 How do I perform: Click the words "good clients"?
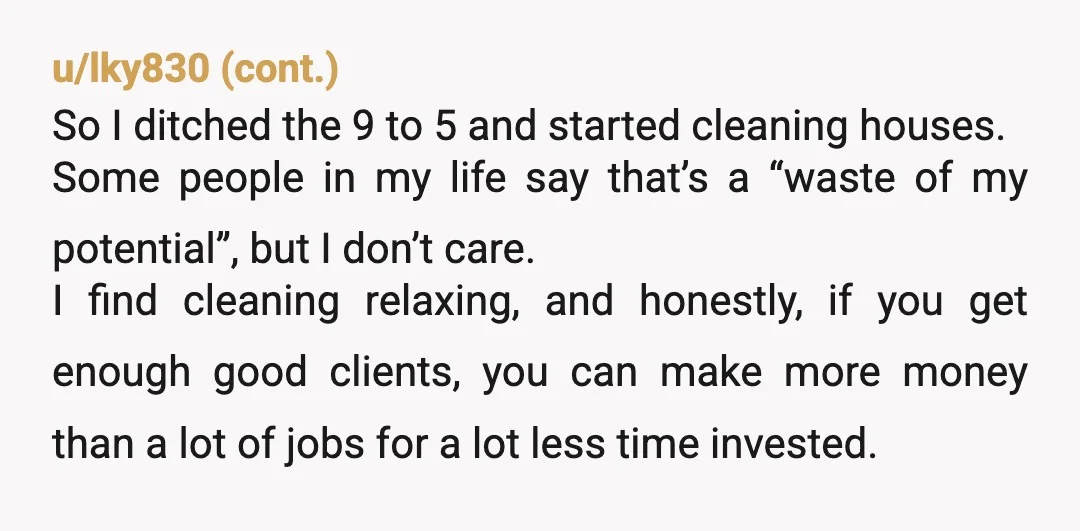click(x=337, y=373)
